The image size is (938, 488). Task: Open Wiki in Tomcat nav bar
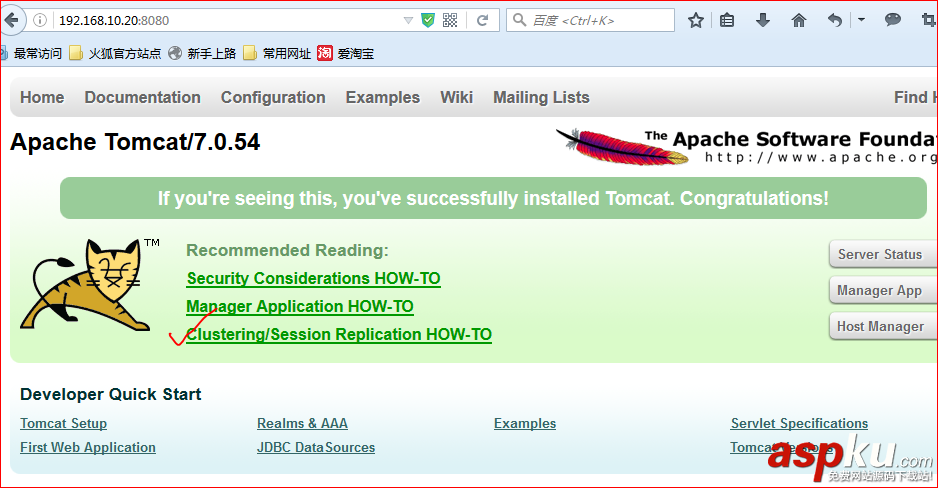coord(456,97)
